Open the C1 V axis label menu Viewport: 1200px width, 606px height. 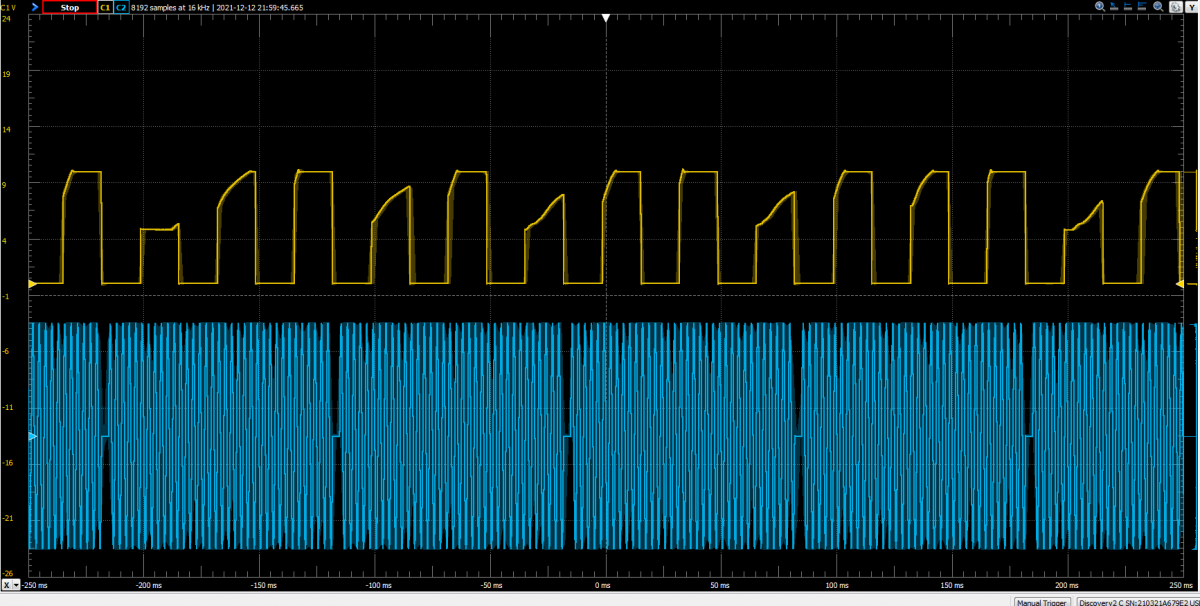click(10, 7)
